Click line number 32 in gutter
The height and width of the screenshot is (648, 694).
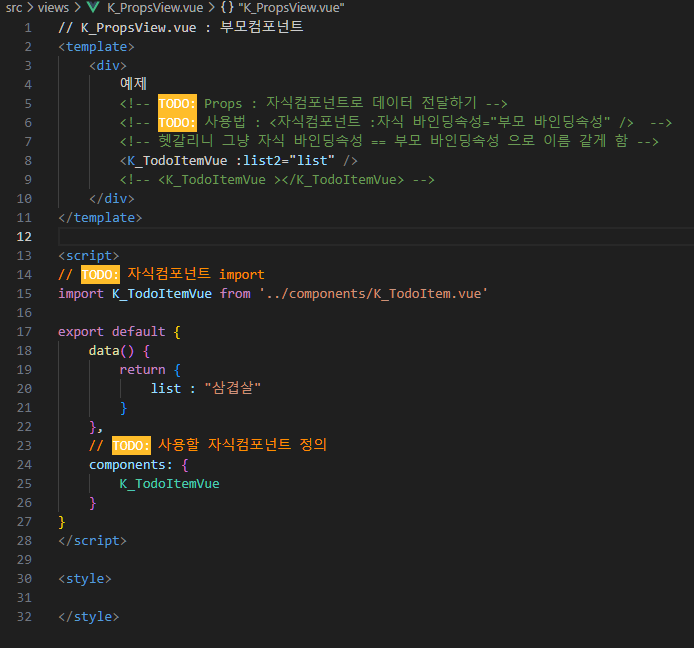click(x=24, y=617)
